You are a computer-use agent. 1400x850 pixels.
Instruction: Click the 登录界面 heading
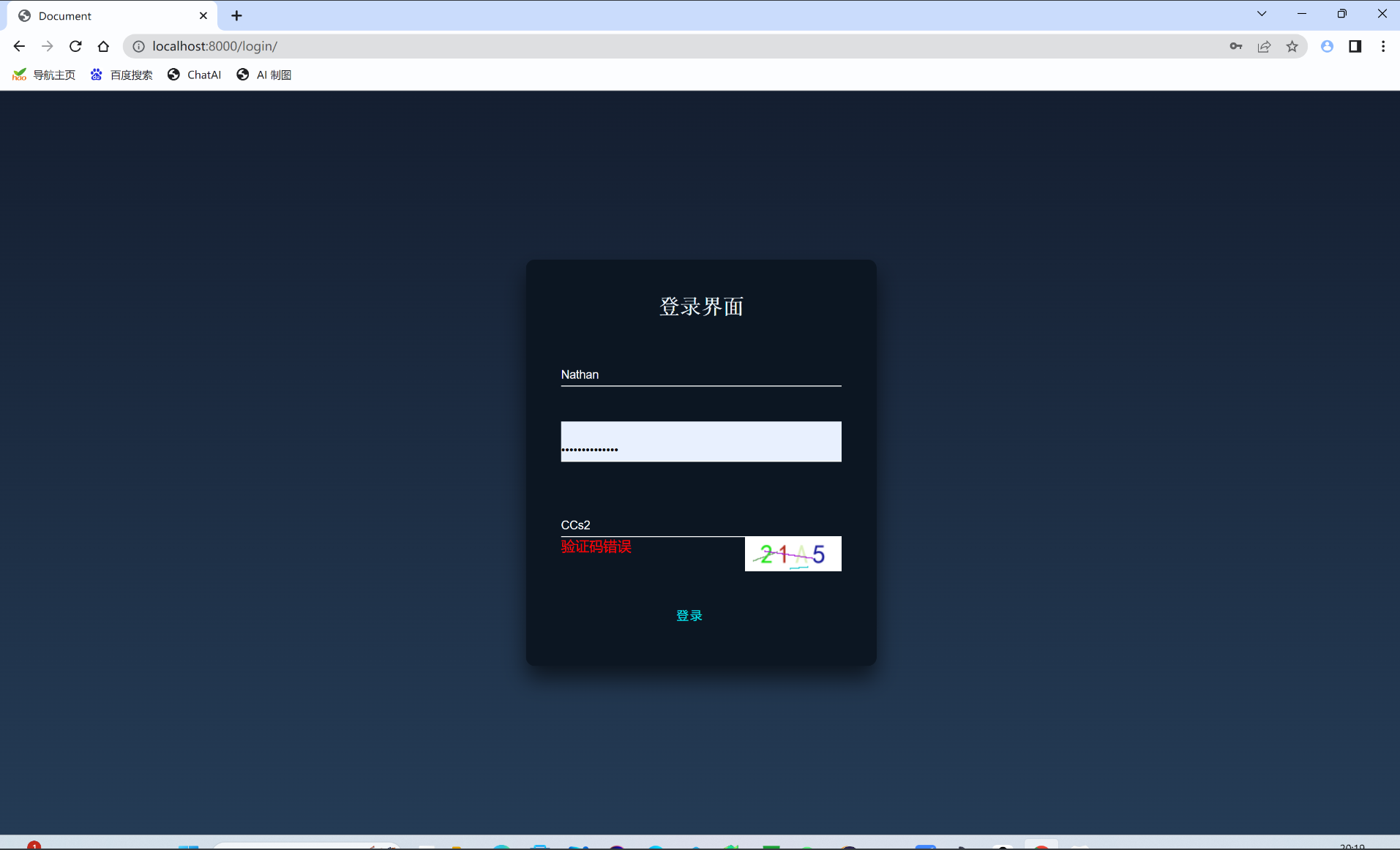[x=701, y=306]
